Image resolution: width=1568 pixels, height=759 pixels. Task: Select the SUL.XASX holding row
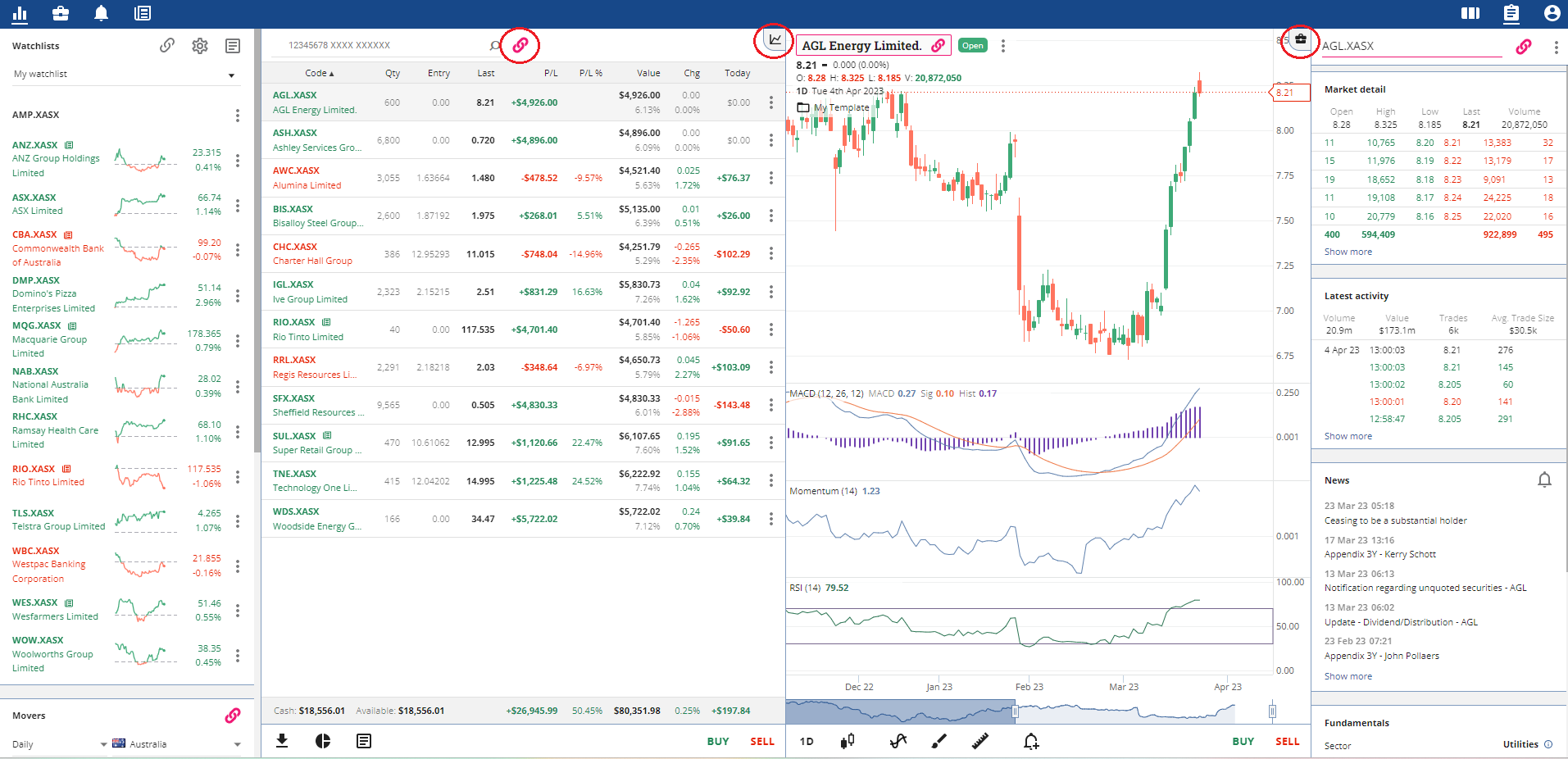523,443
